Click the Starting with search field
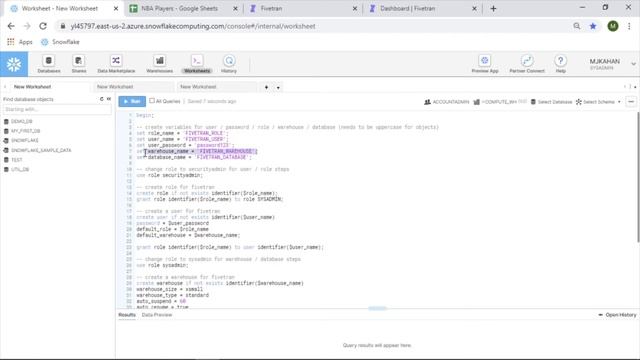This screenshot has height=360, width=640. [57, 109]
